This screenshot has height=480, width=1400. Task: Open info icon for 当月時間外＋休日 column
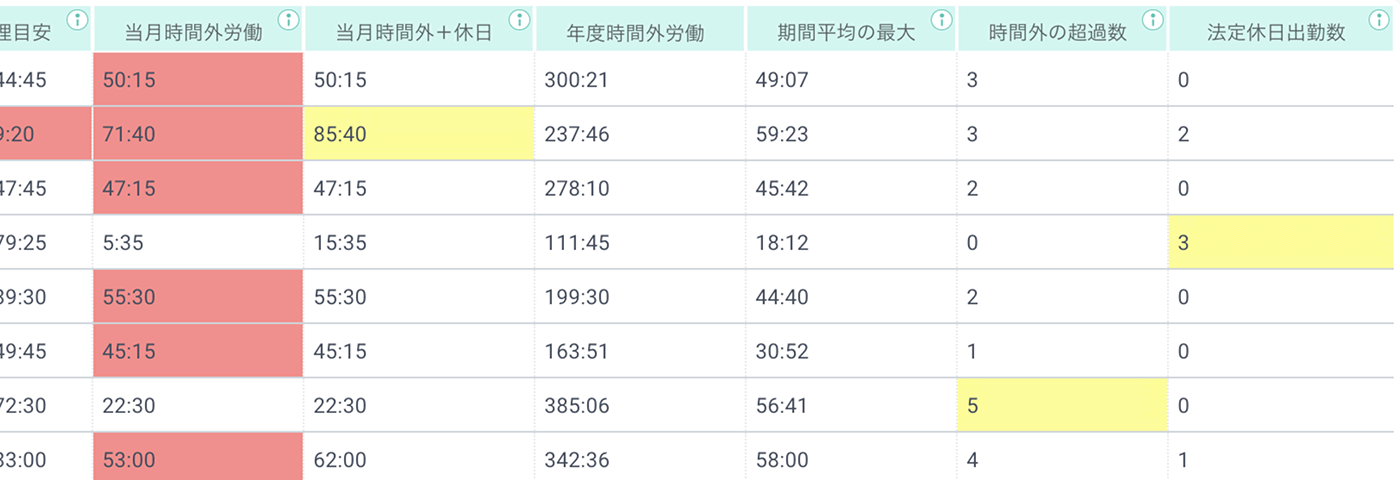click(518, 19)
